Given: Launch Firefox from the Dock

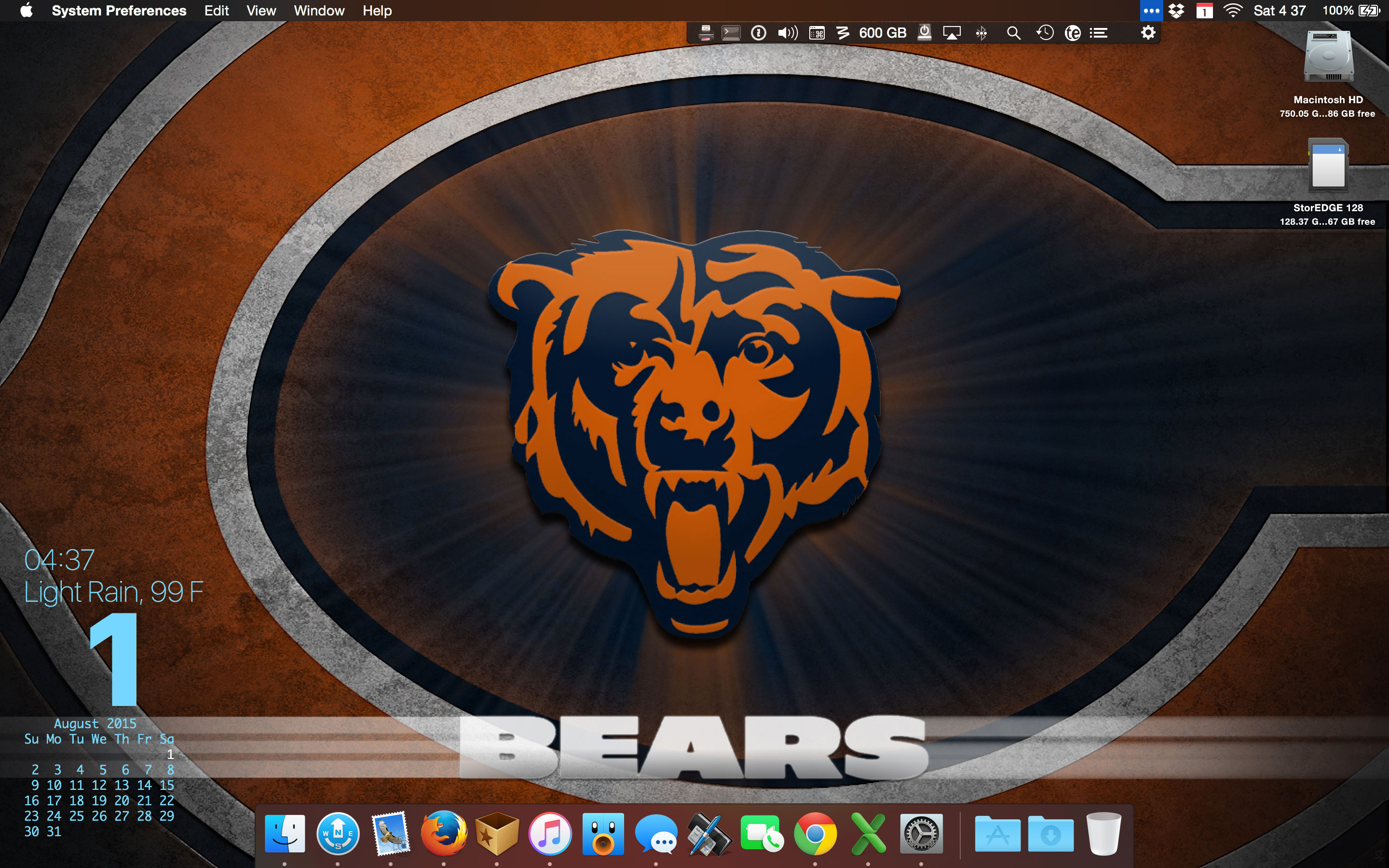Looking at the screenshot, I should pos(444,833).
